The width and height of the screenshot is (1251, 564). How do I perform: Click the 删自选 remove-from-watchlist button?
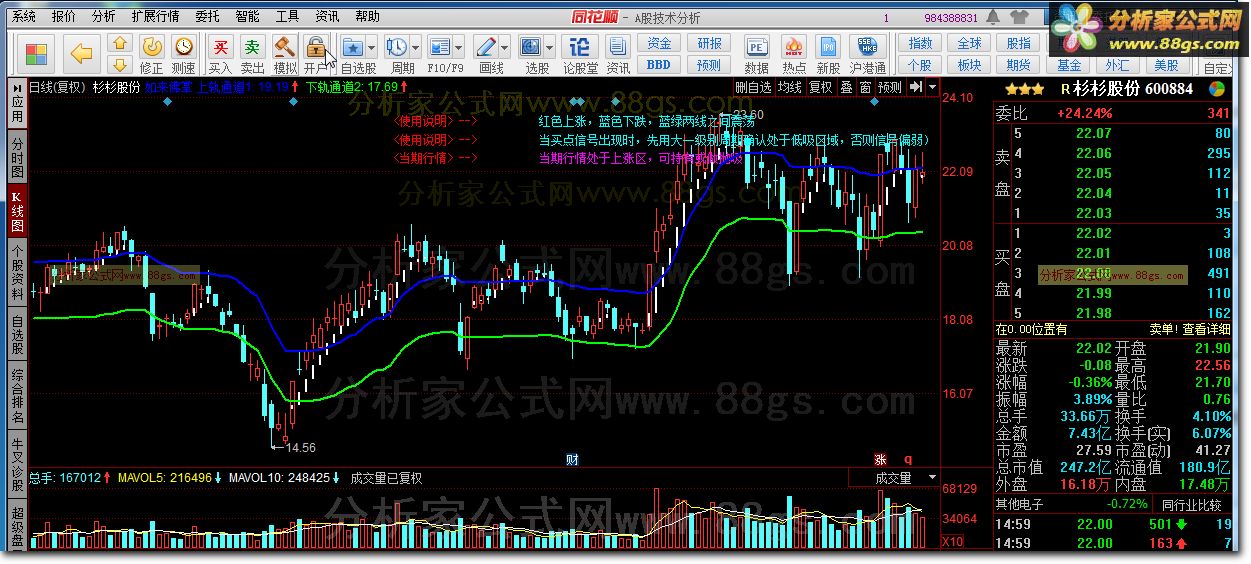click(753, 87)
